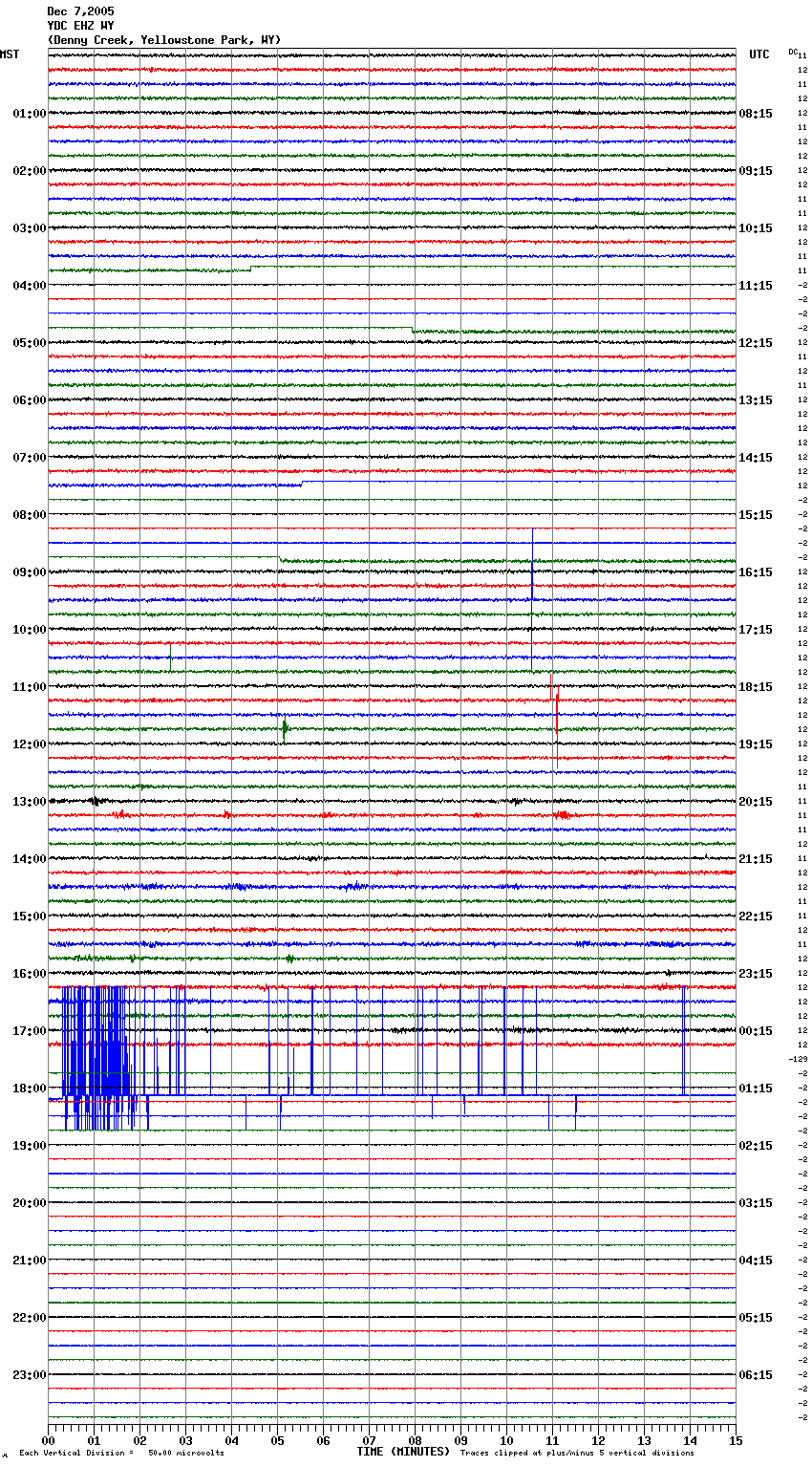Viewport: 812px width, 1466px height.
Task: Select the 04:00 MST time label
Action: tap(30, 286)
